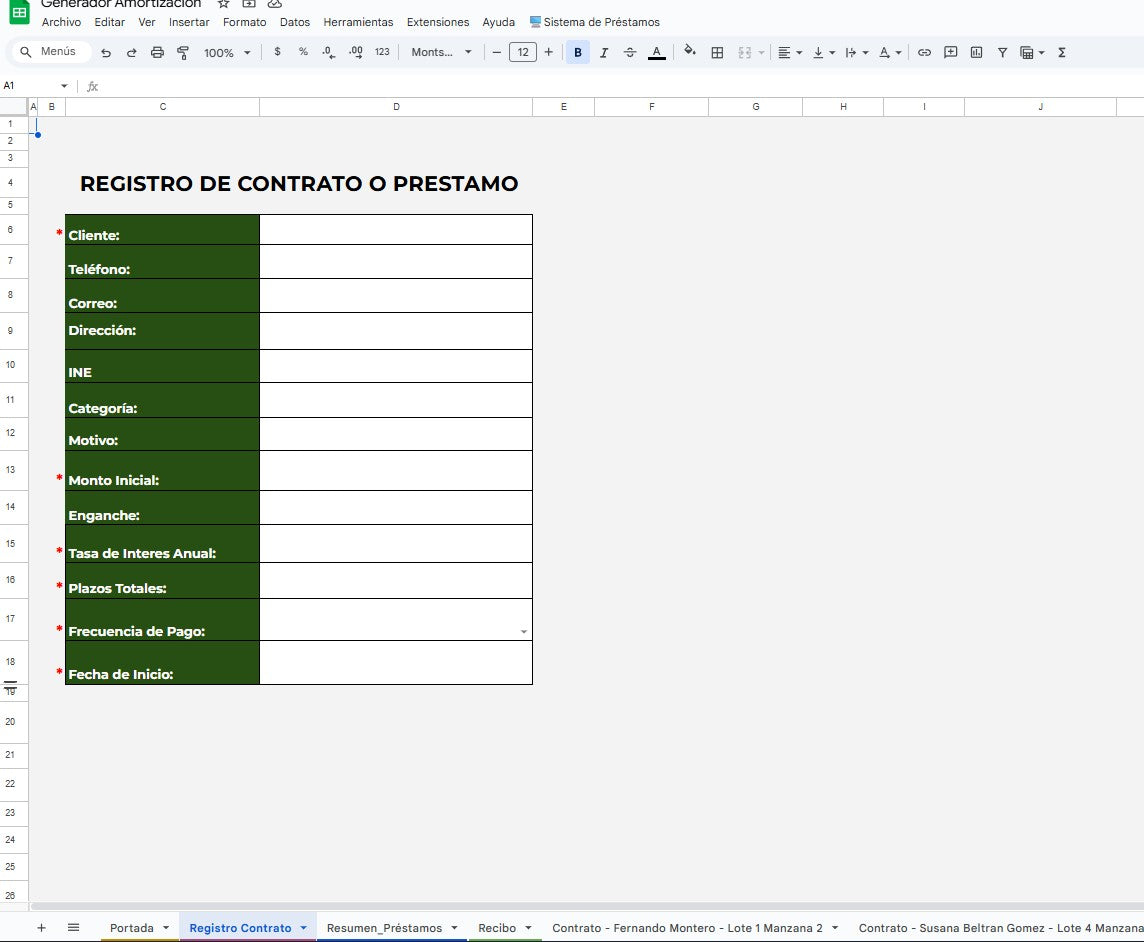This screenshot has height=942, width=1144.
Task: Open the Formato menu
Action: pyautogui.click(x=244, y=21)
